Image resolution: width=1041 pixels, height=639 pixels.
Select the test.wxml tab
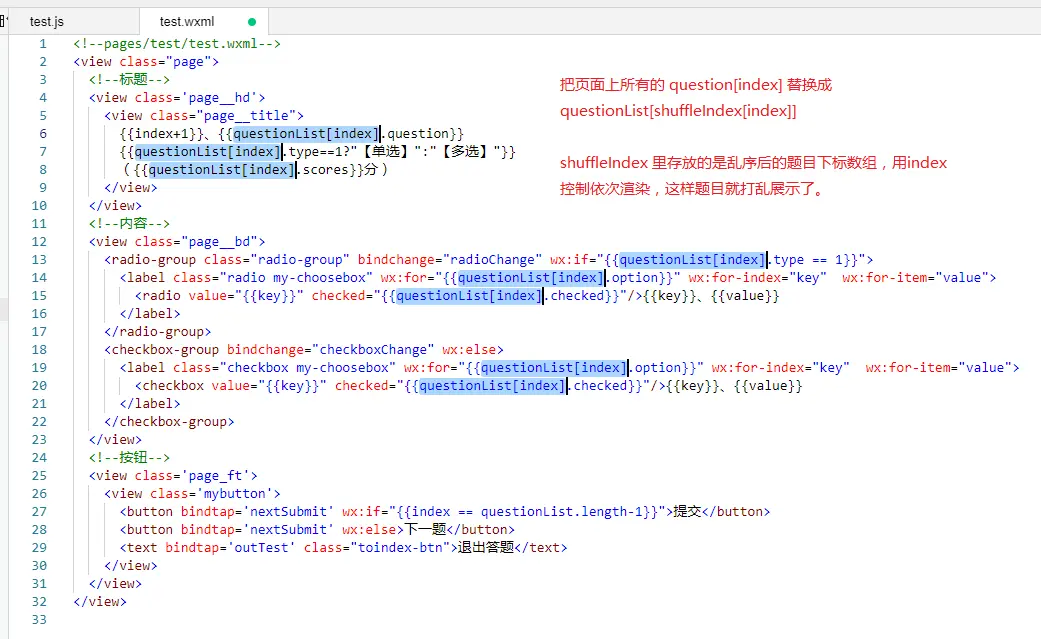point(187,21)
